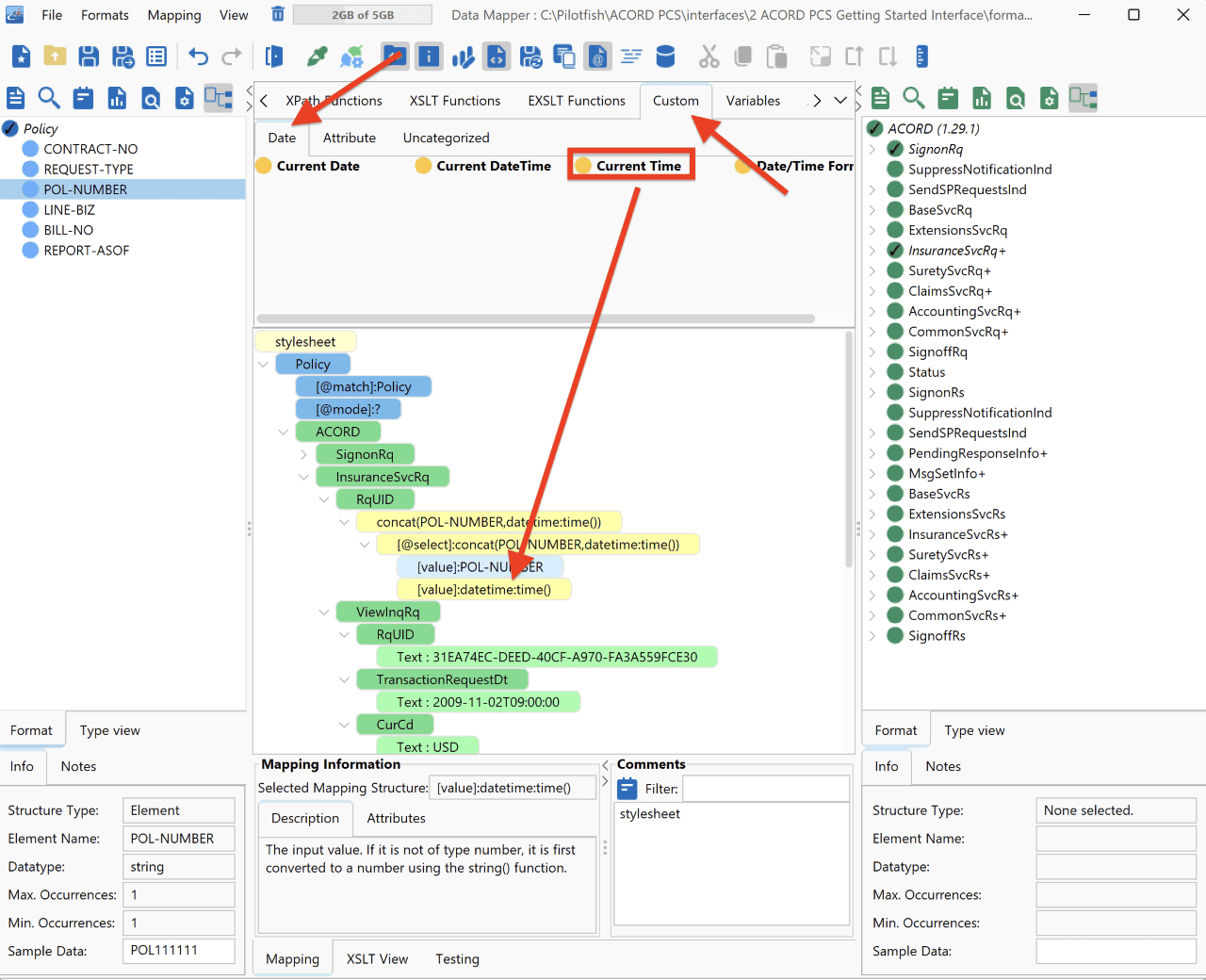Viewport: 1206px width, 980px height.
Task: Click the functions panel horizontal scrollbar
Action: coord(535,318)
